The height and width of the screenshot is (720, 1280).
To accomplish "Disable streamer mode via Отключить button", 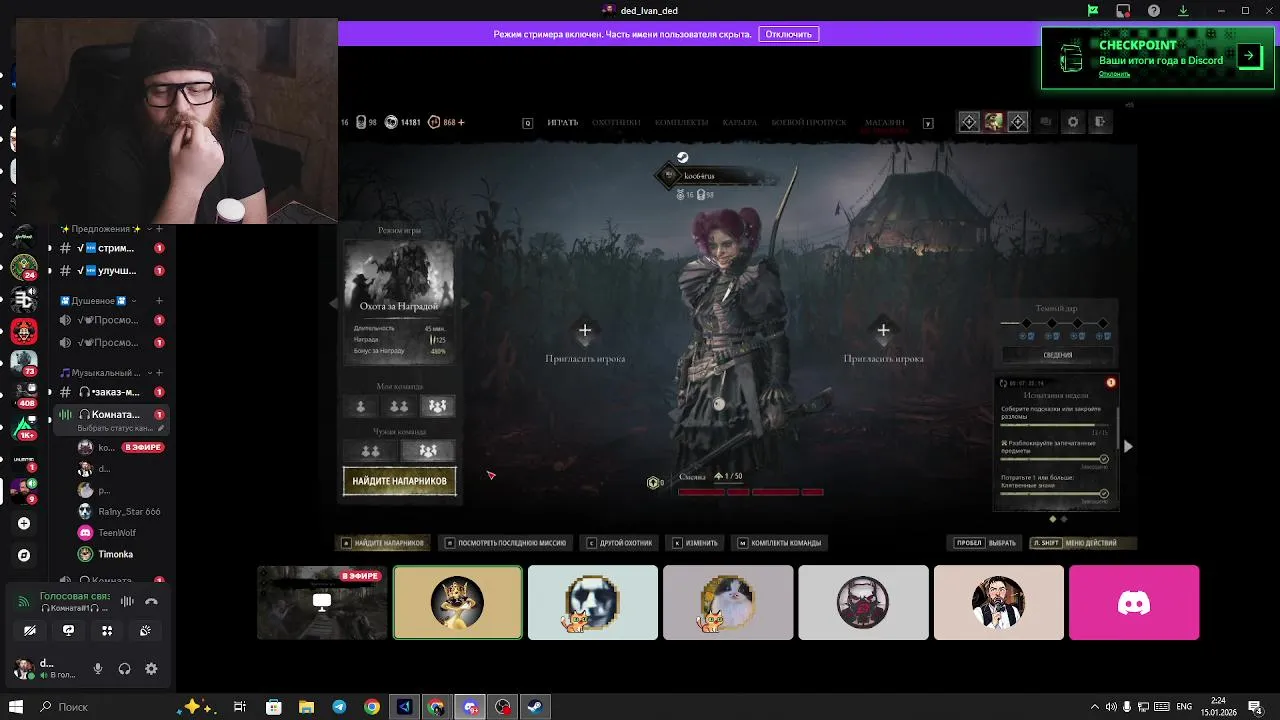I will 789,34.
